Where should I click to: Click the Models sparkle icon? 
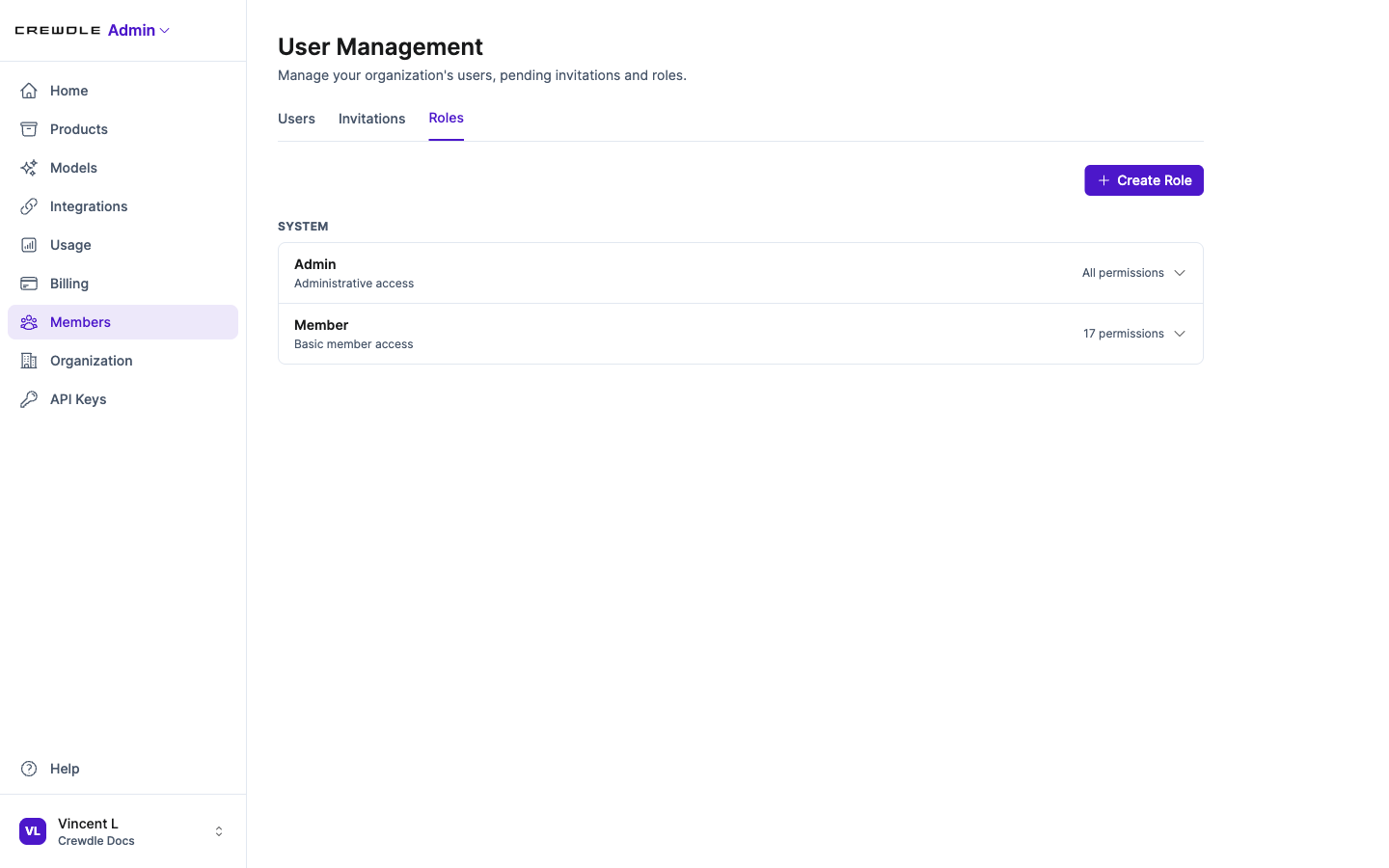coord(29,168)
